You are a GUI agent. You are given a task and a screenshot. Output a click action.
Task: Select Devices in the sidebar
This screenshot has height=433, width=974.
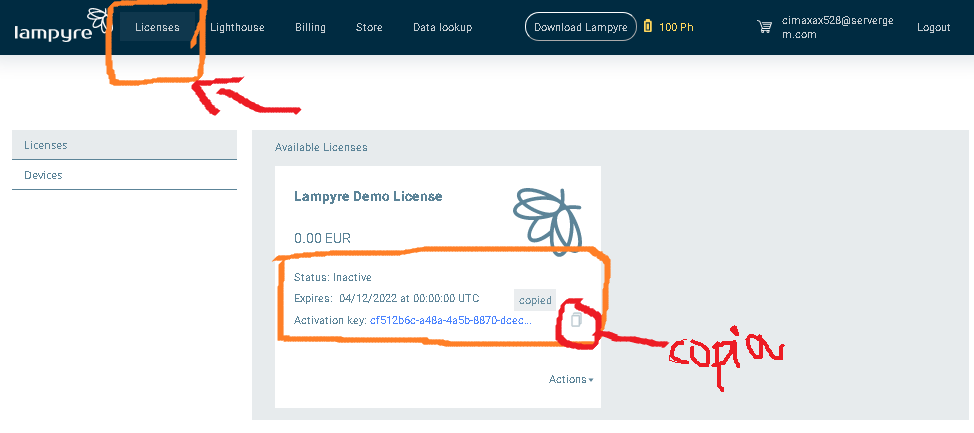124,175
